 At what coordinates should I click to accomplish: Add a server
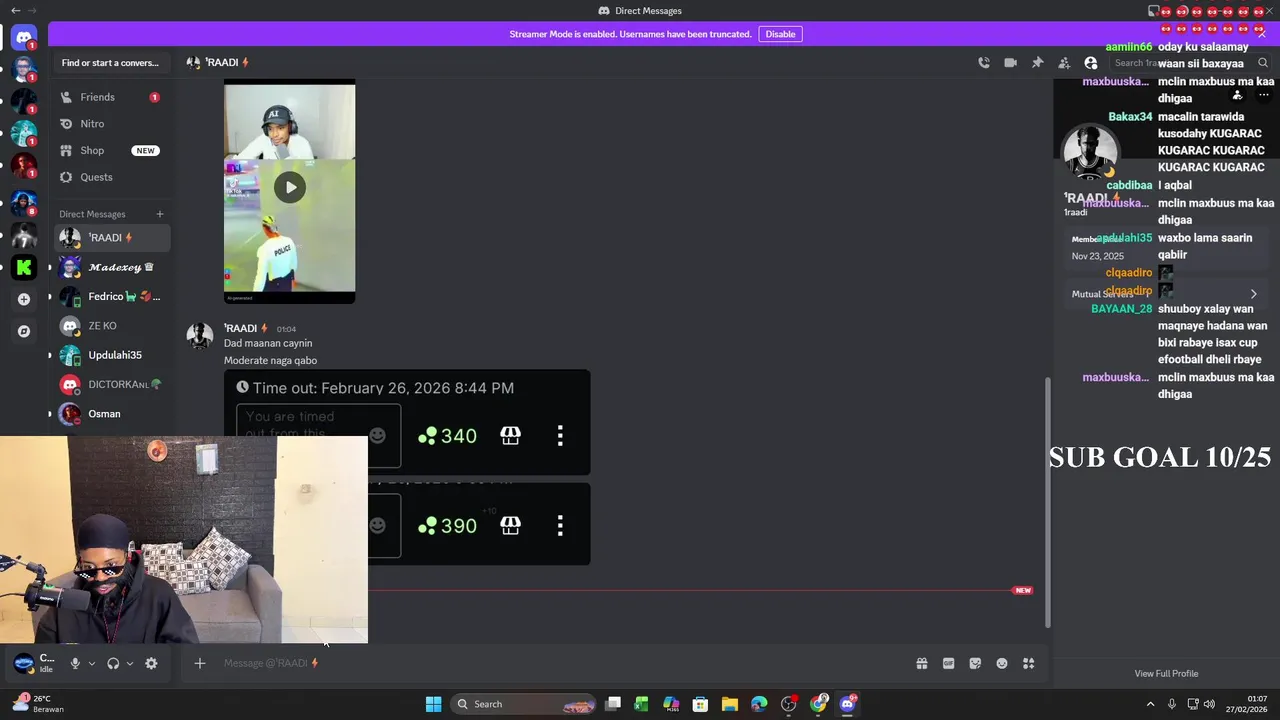tap(24, 299)
